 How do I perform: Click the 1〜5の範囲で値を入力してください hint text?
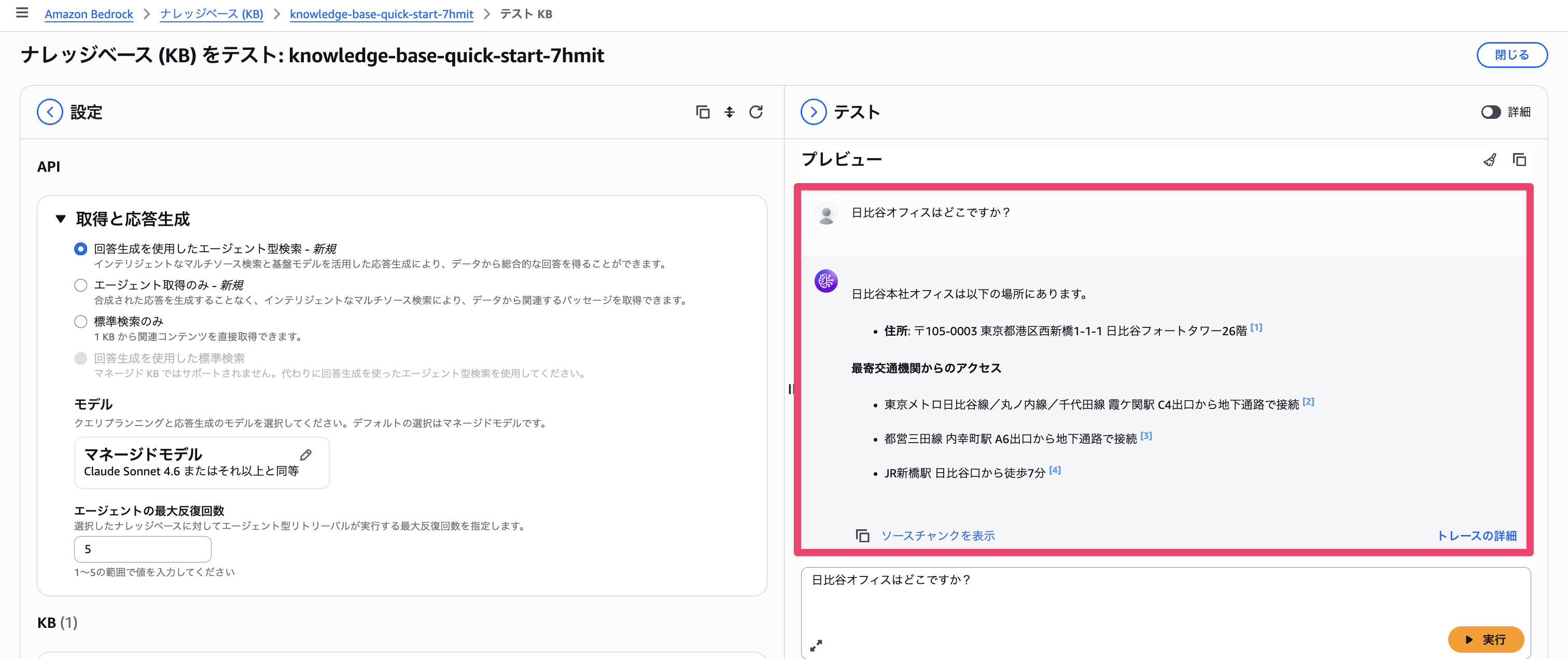[x=155, y=572]
